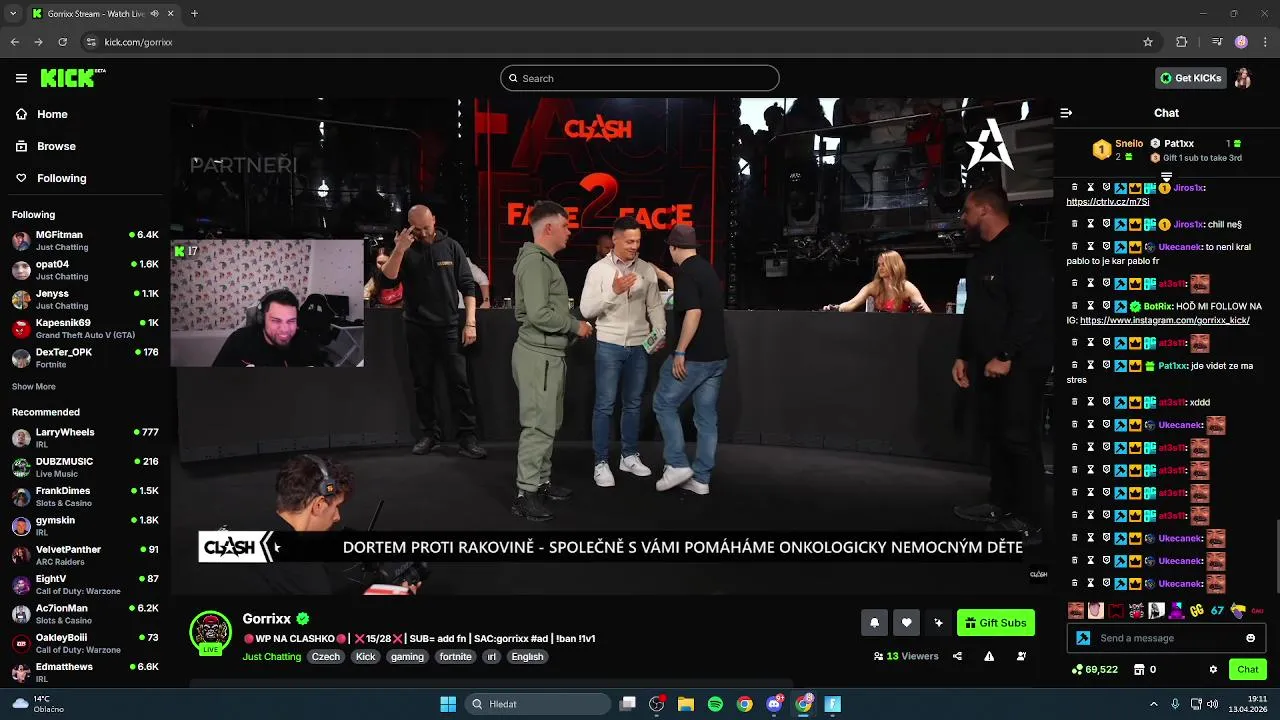The height and width of the screenshot is (720, 1280).
Task: Open Jenyss channel from sidebar
Action: click(85, 299)
